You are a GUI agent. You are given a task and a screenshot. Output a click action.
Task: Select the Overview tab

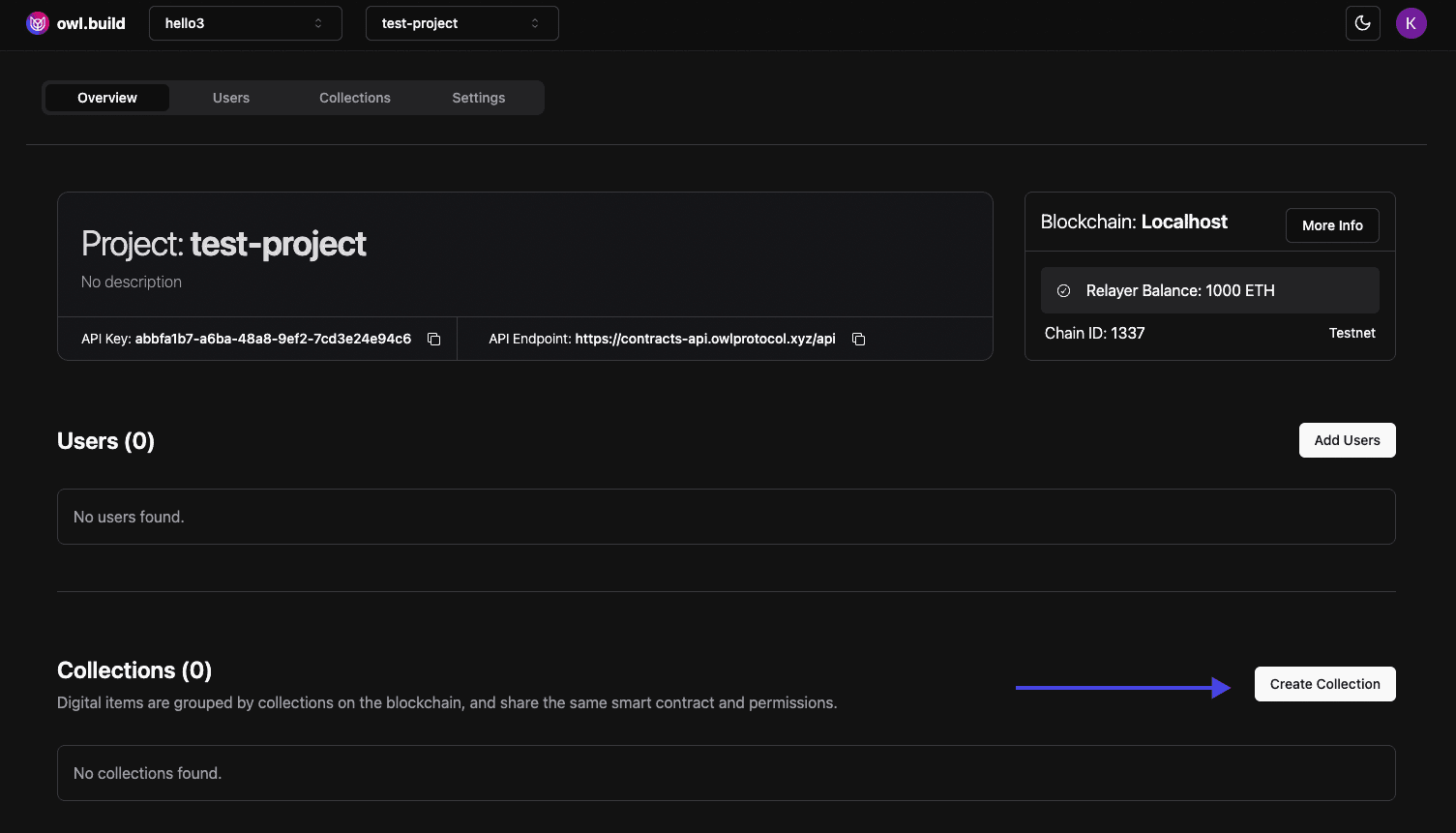[x=107, y=98]
